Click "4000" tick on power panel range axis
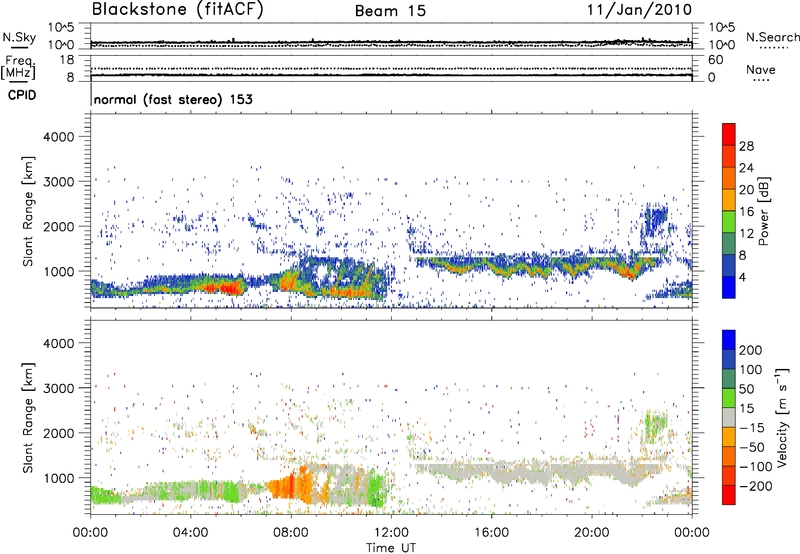Screen dimensions: 800x554 [x=59, y=137]
